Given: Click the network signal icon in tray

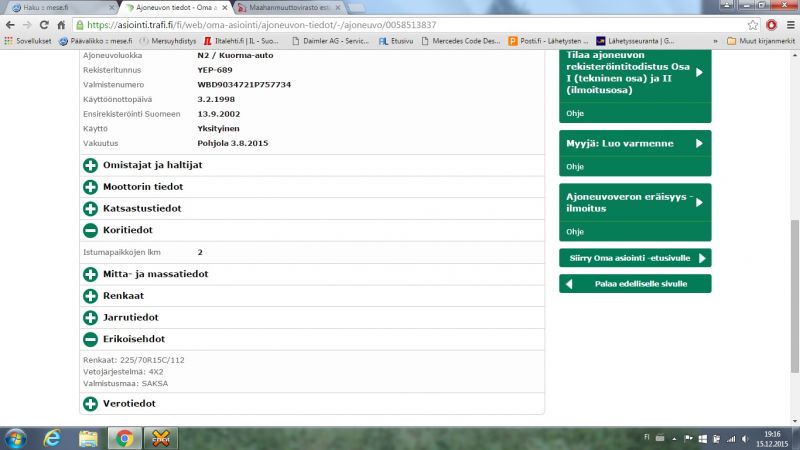Looking at the screenshot, I should 731,439.
